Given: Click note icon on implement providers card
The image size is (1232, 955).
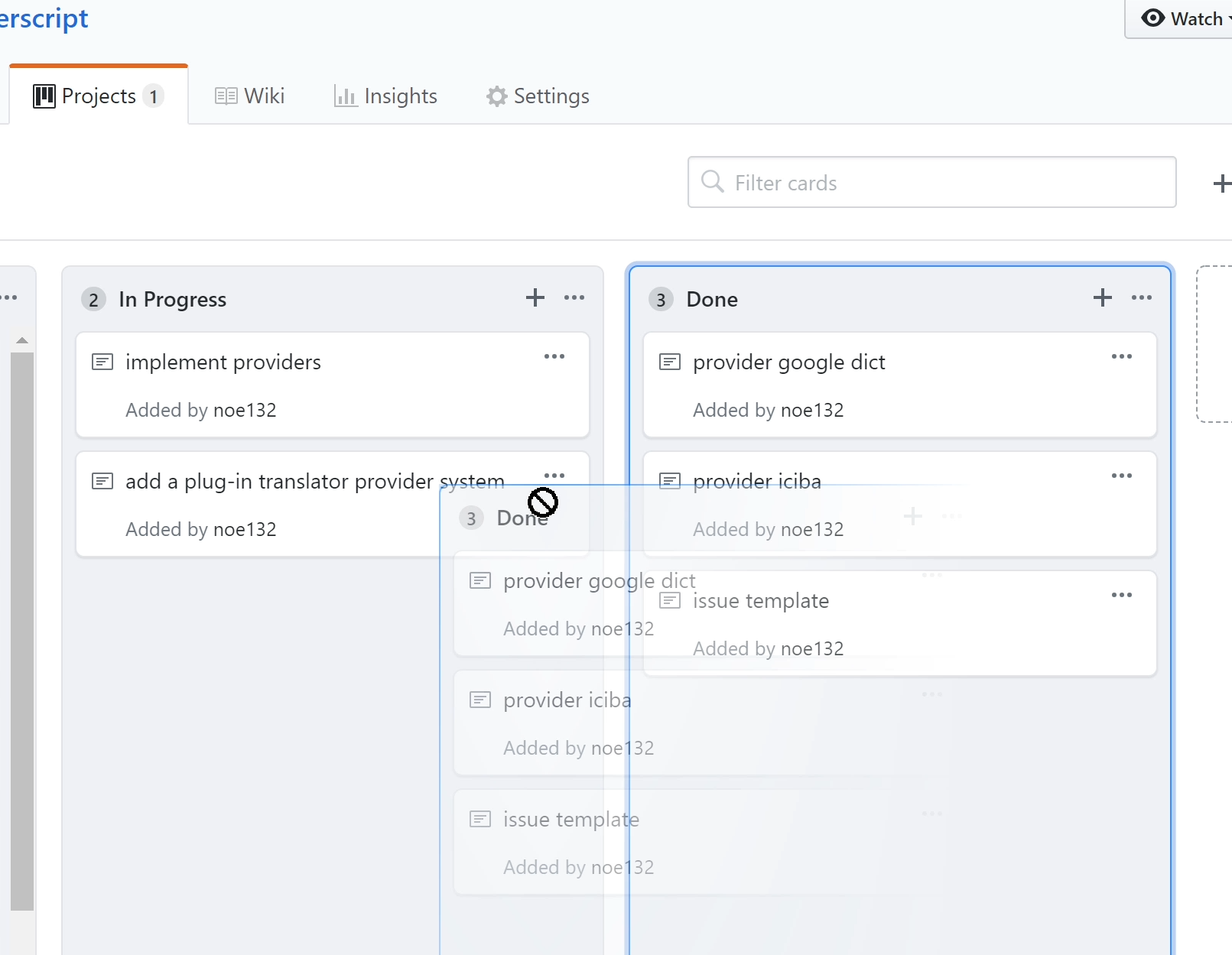Looking at the screenshot, I should pos(102,362).
